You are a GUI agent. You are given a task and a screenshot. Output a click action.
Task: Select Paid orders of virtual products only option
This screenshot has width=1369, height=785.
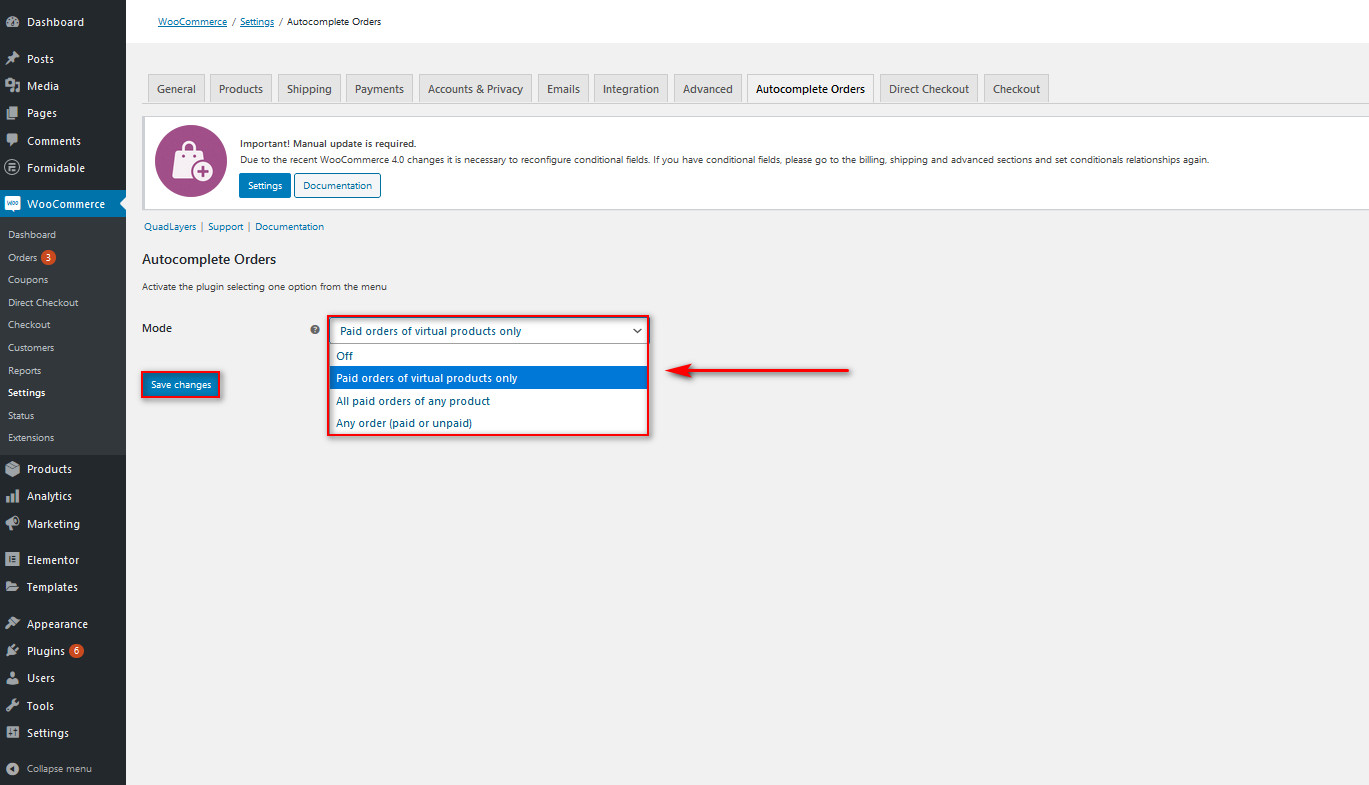[x=489, y=378]
